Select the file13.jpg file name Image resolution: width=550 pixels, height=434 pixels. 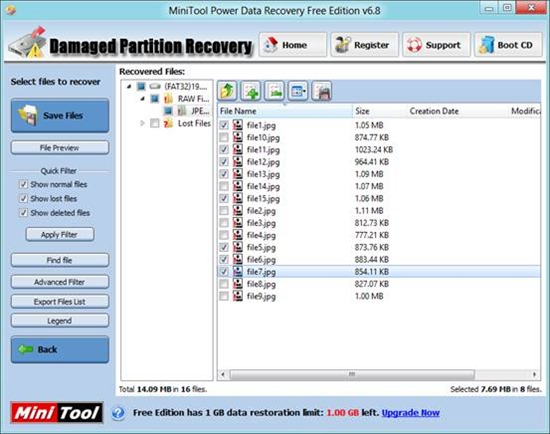pos(263,174)
